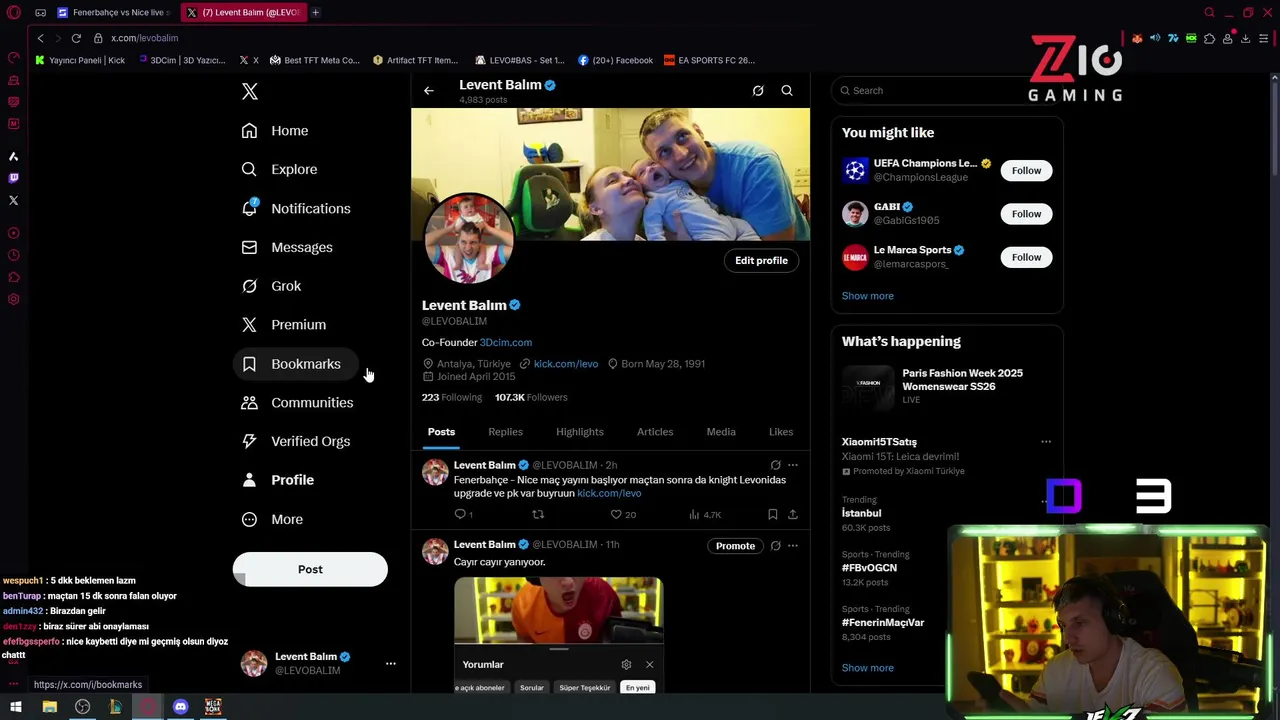
Task: Click the white Post button
Action: coord(310,569)
